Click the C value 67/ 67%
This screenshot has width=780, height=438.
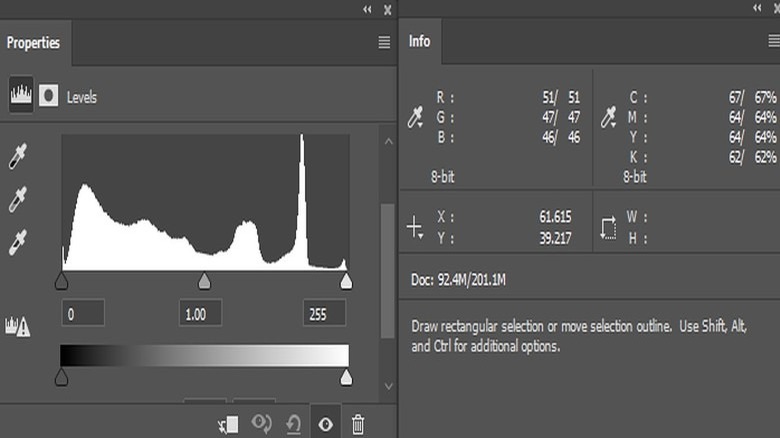[753, 97]
